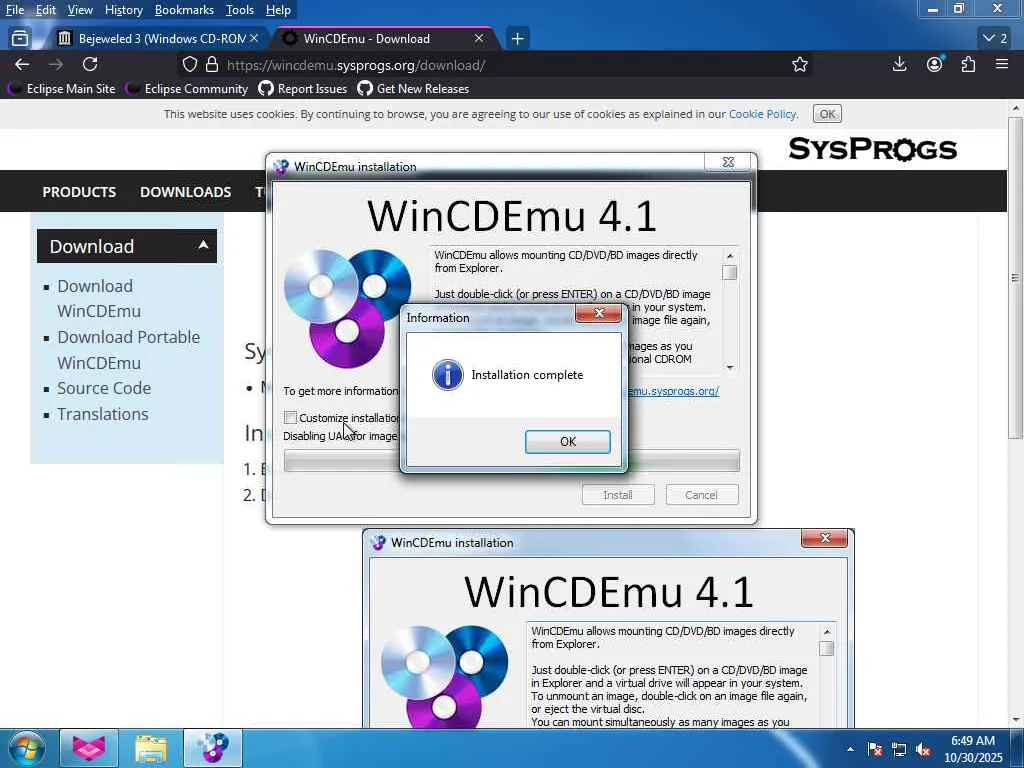1024x768 pixels.
Task: Open the PRODUCTS navigation item
Action: coord(79,192)
